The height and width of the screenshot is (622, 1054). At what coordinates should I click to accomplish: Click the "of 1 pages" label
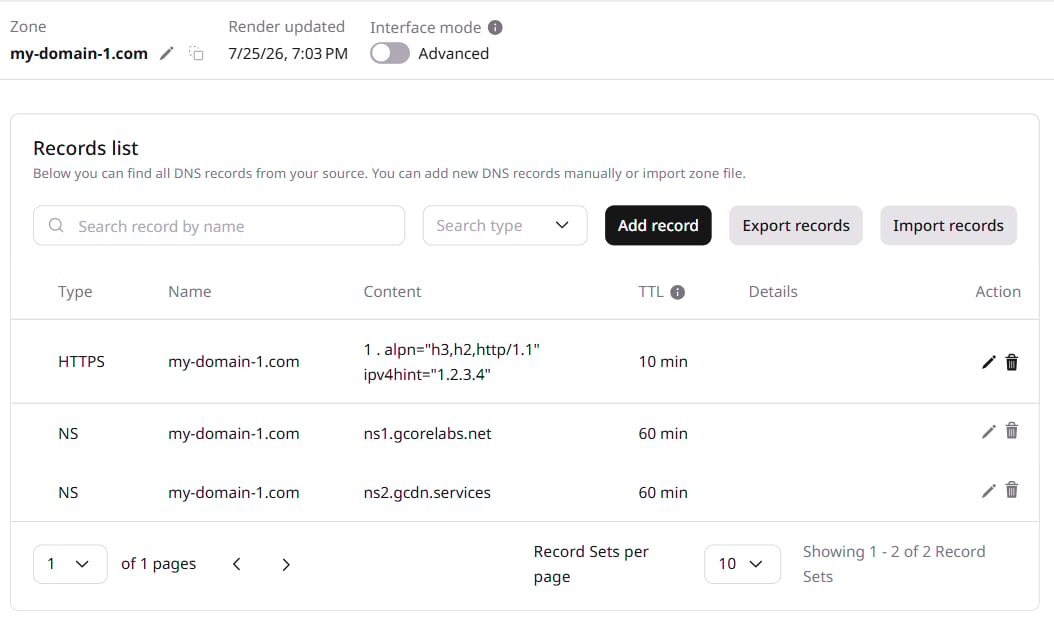[159, 563]
